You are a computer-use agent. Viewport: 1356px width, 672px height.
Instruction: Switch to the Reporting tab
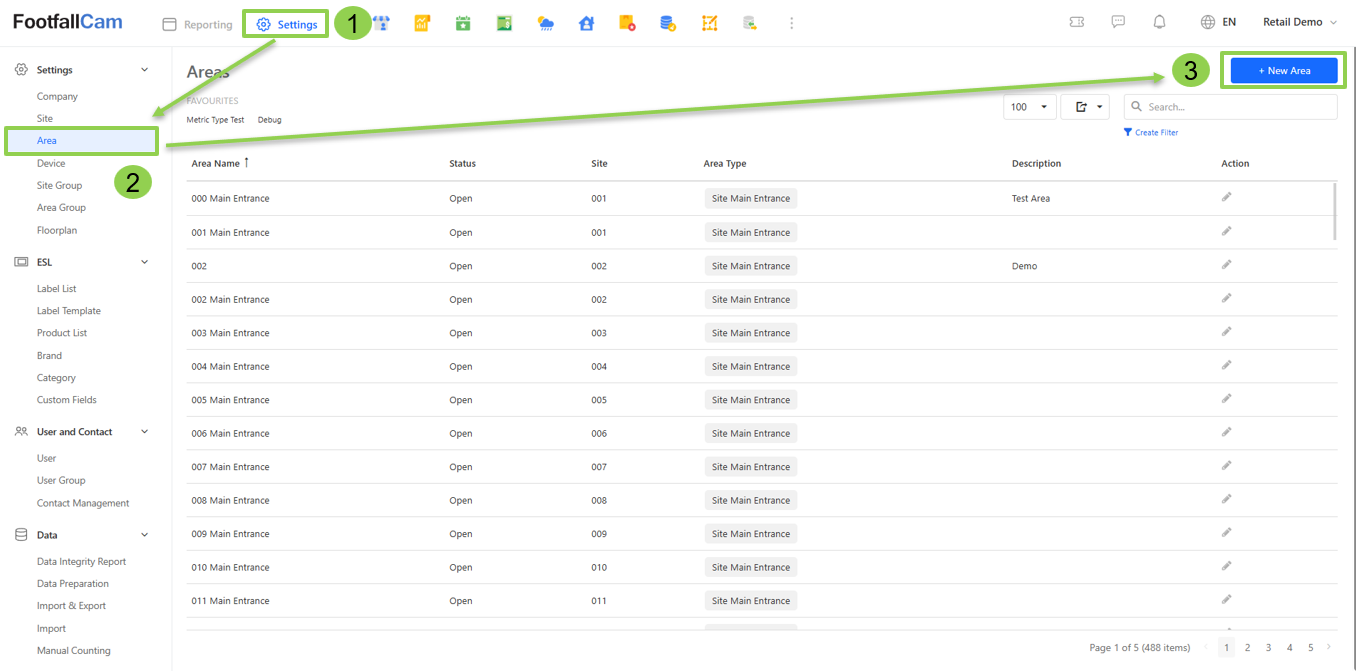pyautogui.click(x=198, y=25)
